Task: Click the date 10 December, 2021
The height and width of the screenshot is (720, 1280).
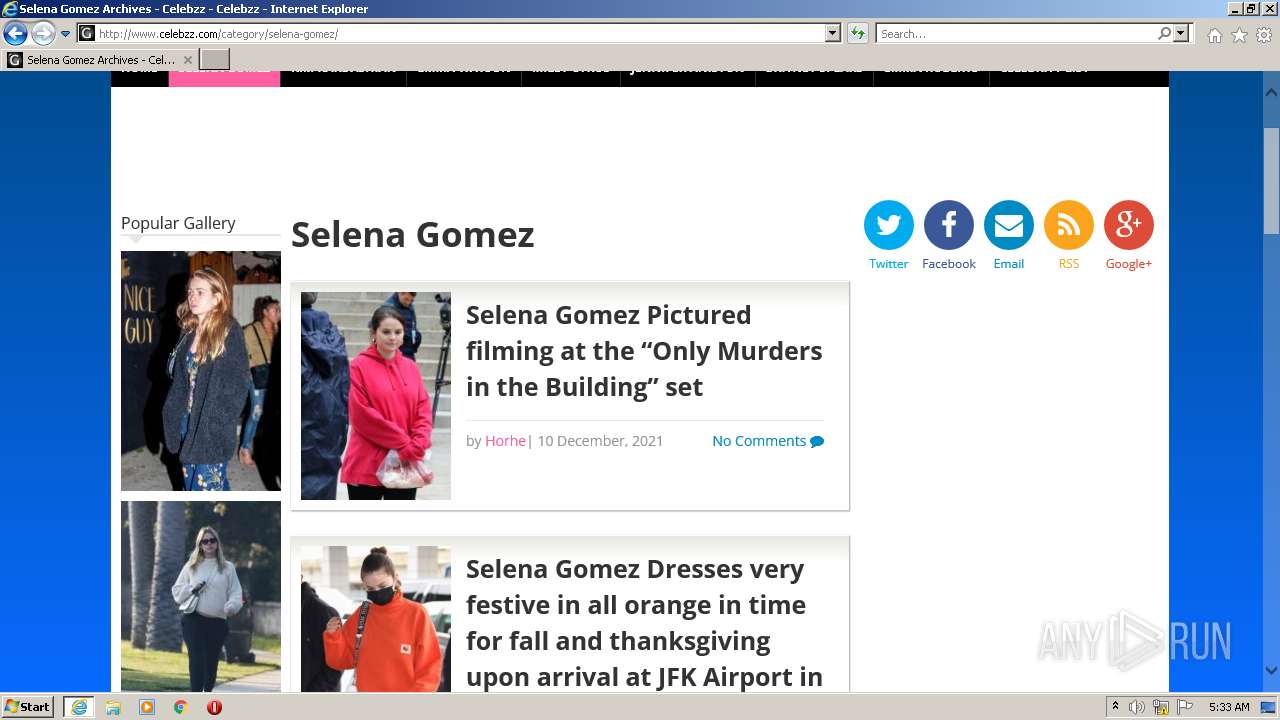Action: pos(600,441)
